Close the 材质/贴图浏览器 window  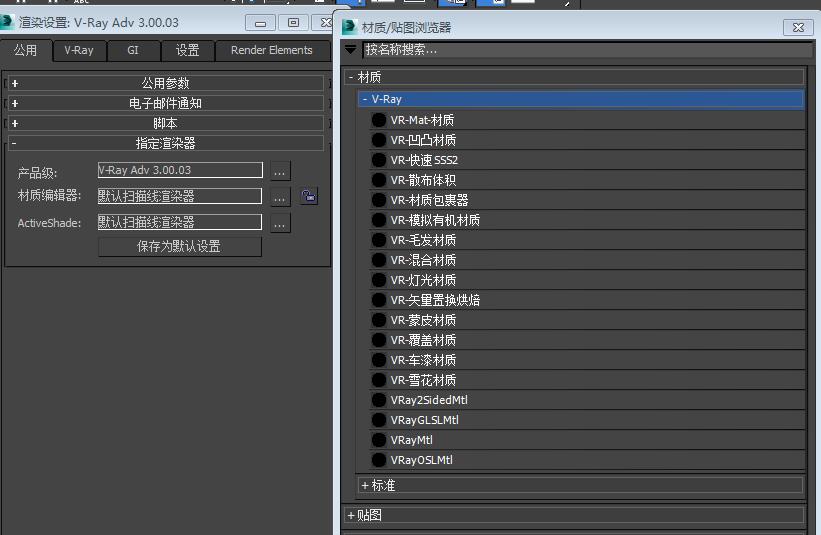tap(798, 27)
